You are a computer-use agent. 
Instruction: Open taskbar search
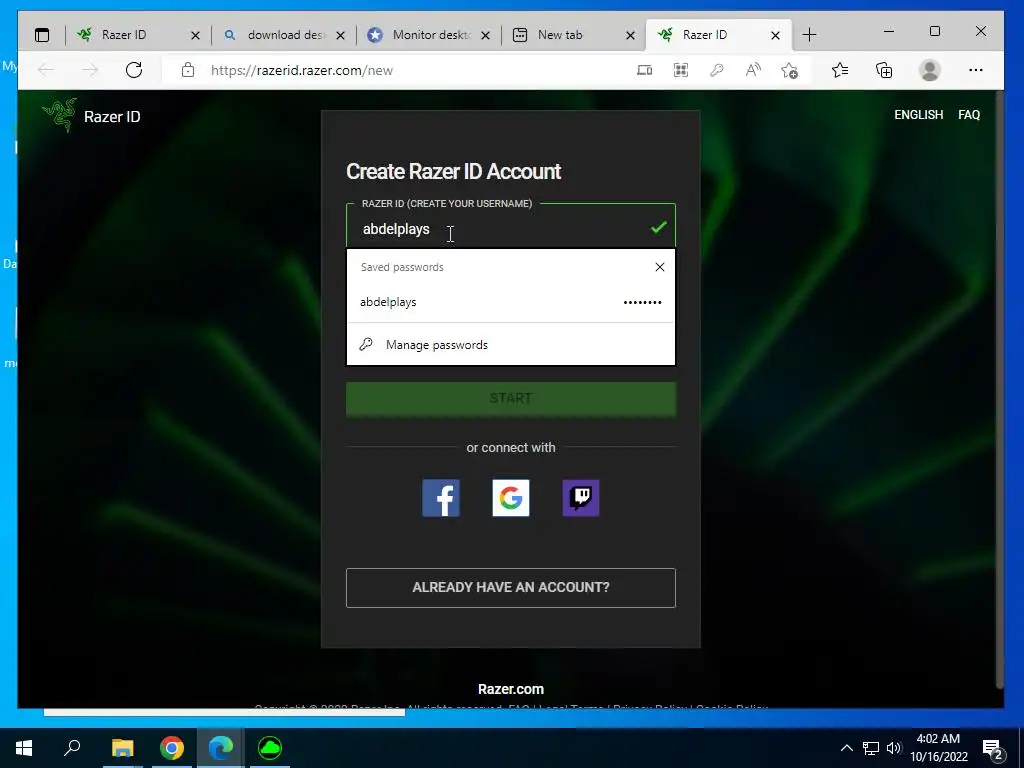[72, 748]
